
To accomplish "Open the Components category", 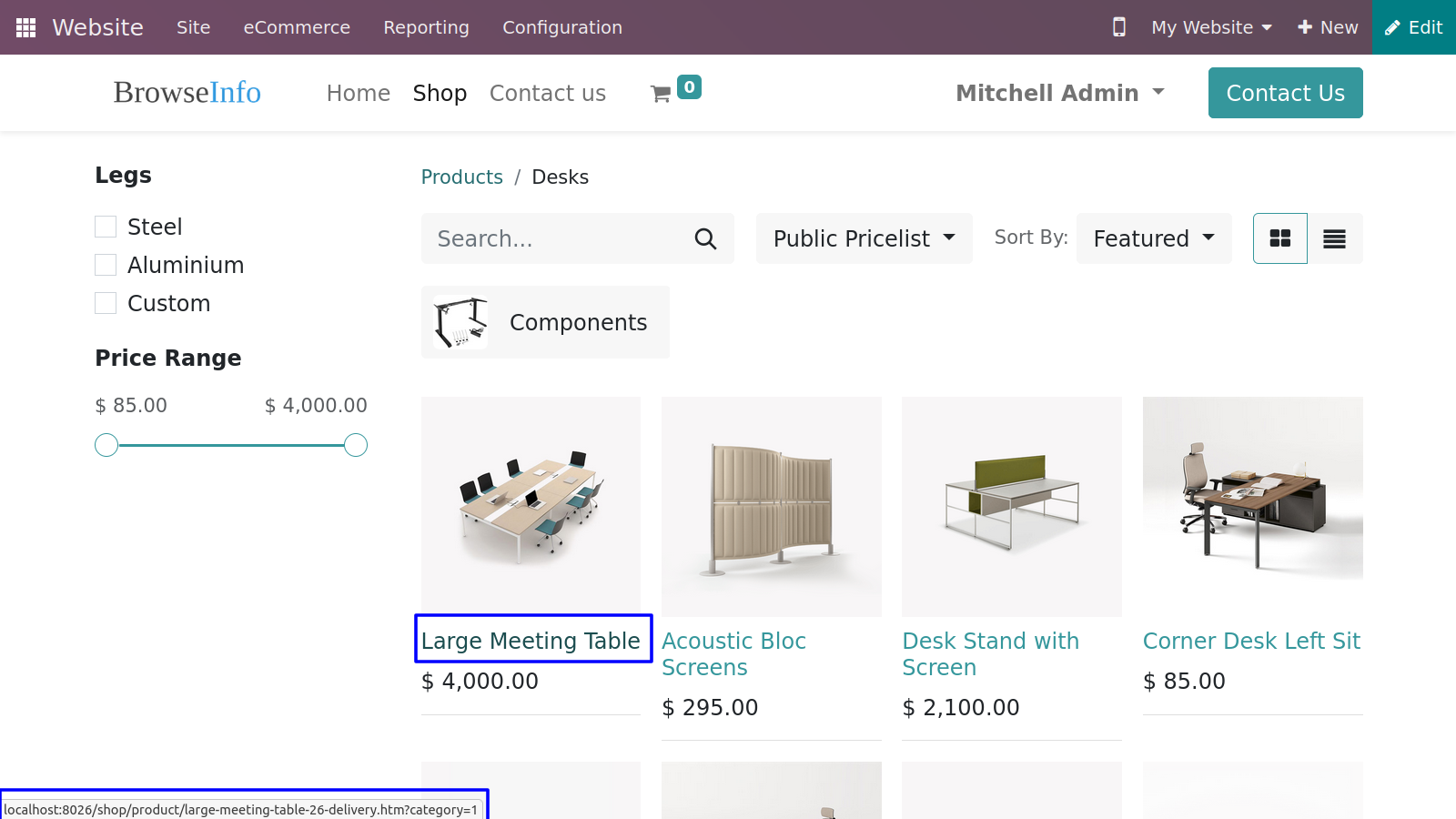I will (x=545, y=322).
